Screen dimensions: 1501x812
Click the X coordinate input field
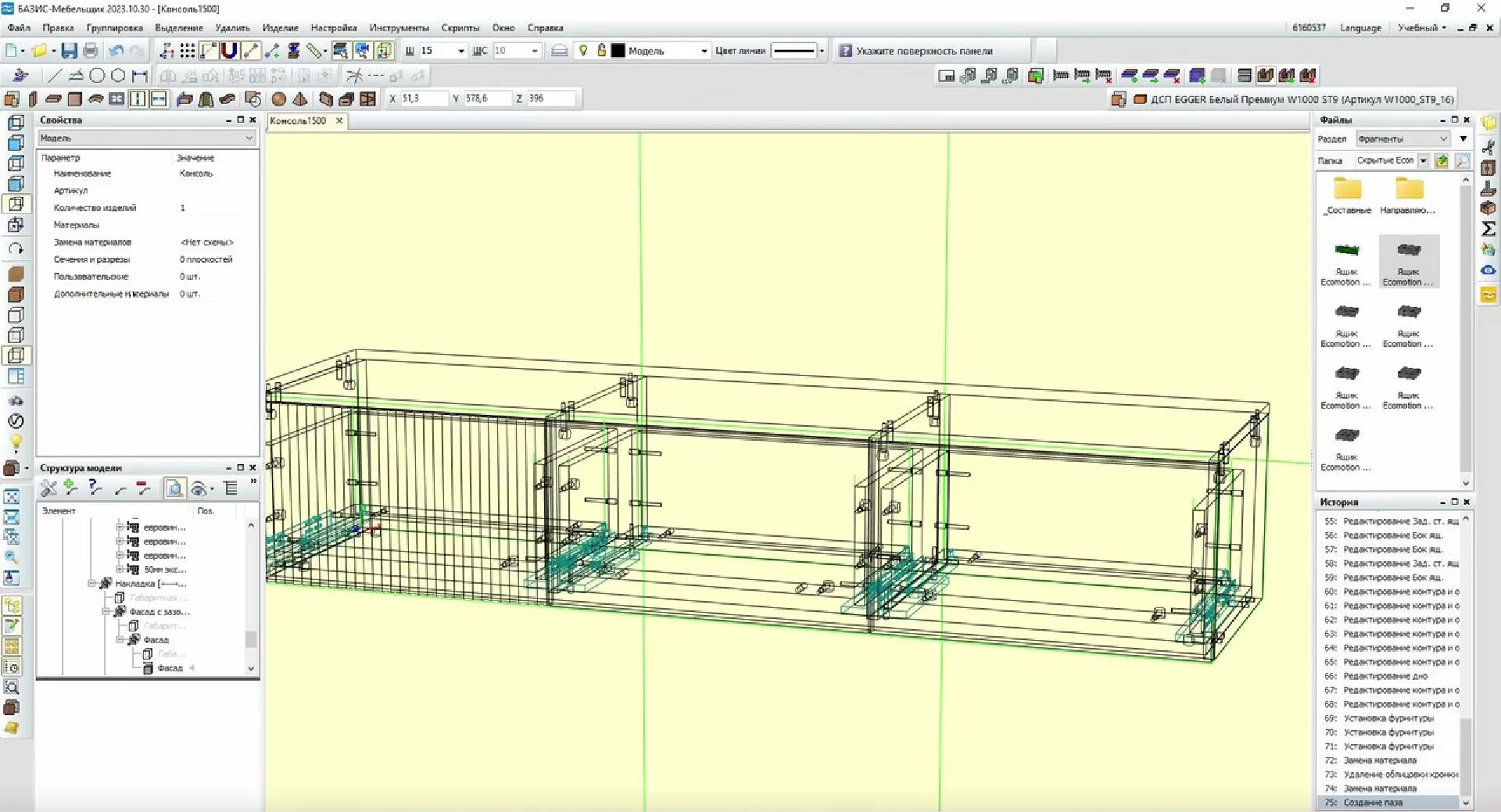(x=424, y=98)
